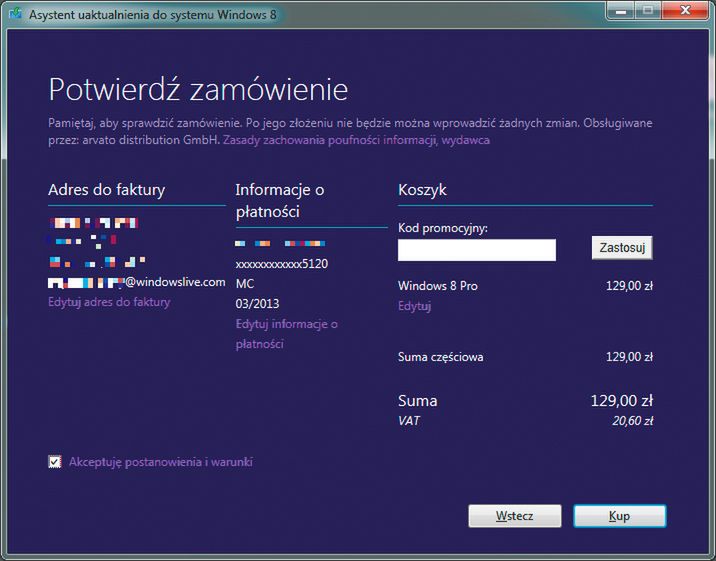
Task: Click the expiry date '03/2013'
Action: [258, 304]
